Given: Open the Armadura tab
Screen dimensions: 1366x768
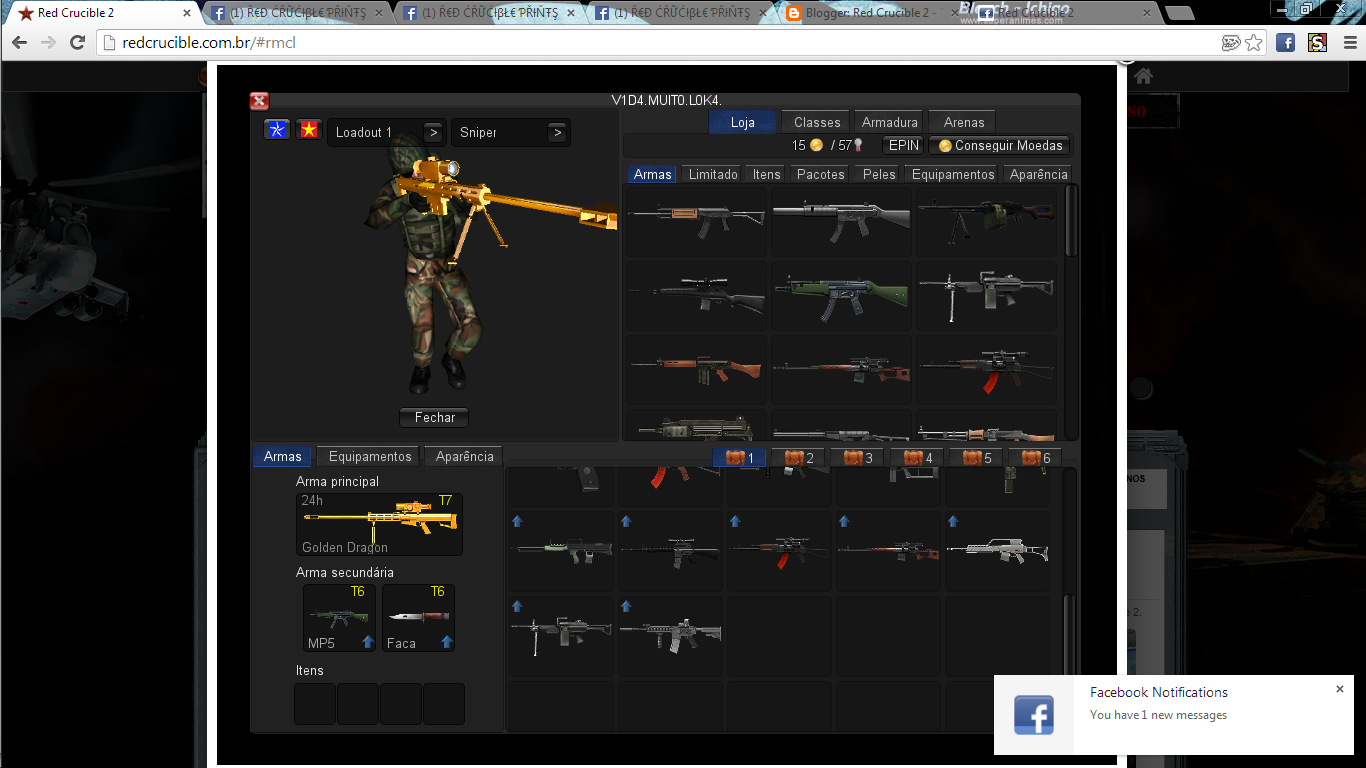Looking at the screenshot, I should [x=889, y=122].
